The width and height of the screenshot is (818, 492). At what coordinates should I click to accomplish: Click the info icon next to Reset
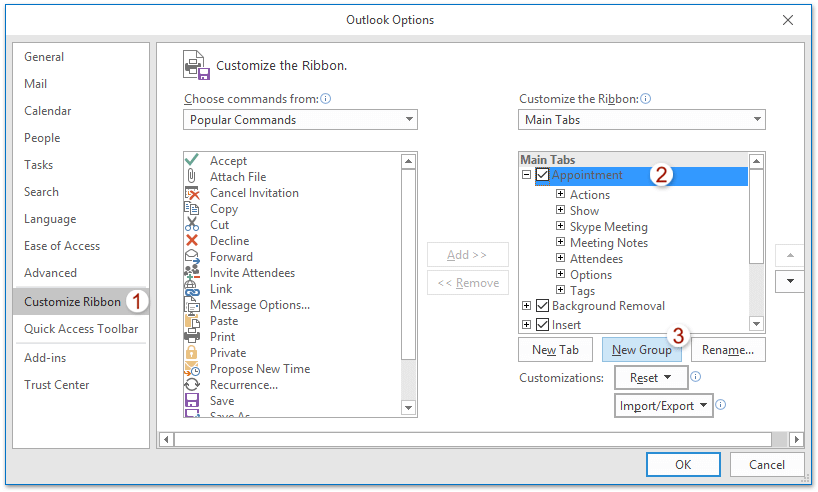point(696,378)
